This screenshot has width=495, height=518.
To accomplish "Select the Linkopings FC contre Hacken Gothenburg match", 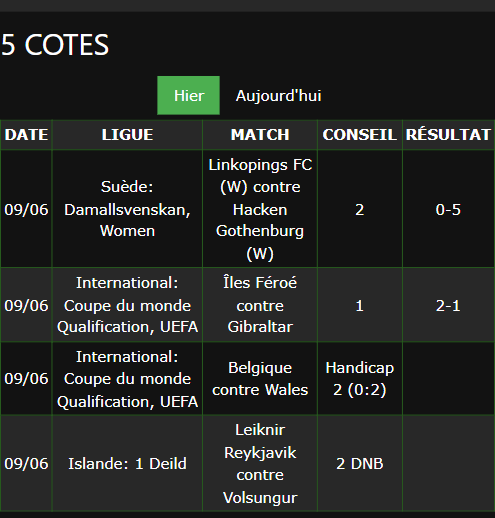I will pos(260,209).
